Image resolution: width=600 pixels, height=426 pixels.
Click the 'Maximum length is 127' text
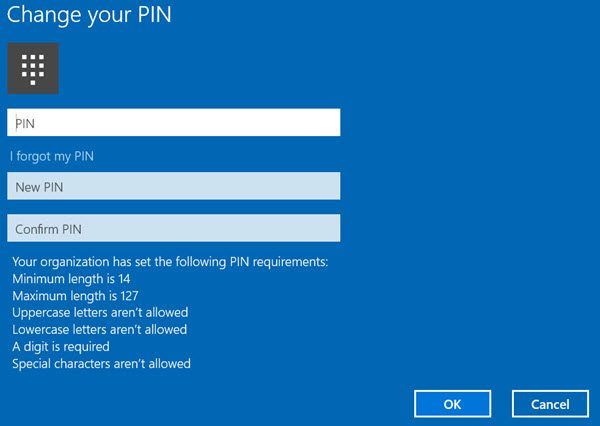[x=75, y=296]
